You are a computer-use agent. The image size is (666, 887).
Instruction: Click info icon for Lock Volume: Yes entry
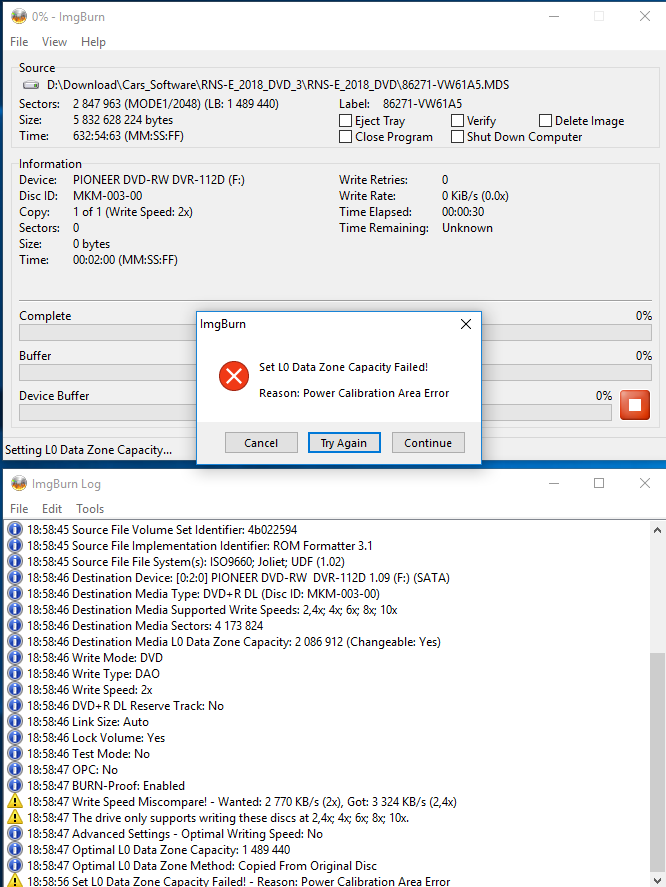coord(15,738)
